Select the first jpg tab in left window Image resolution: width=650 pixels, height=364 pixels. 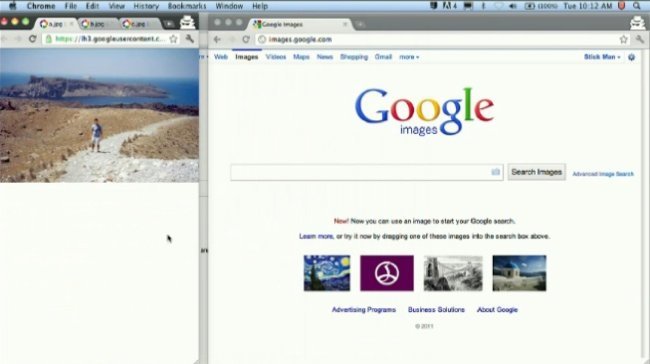tap(56, 24)
